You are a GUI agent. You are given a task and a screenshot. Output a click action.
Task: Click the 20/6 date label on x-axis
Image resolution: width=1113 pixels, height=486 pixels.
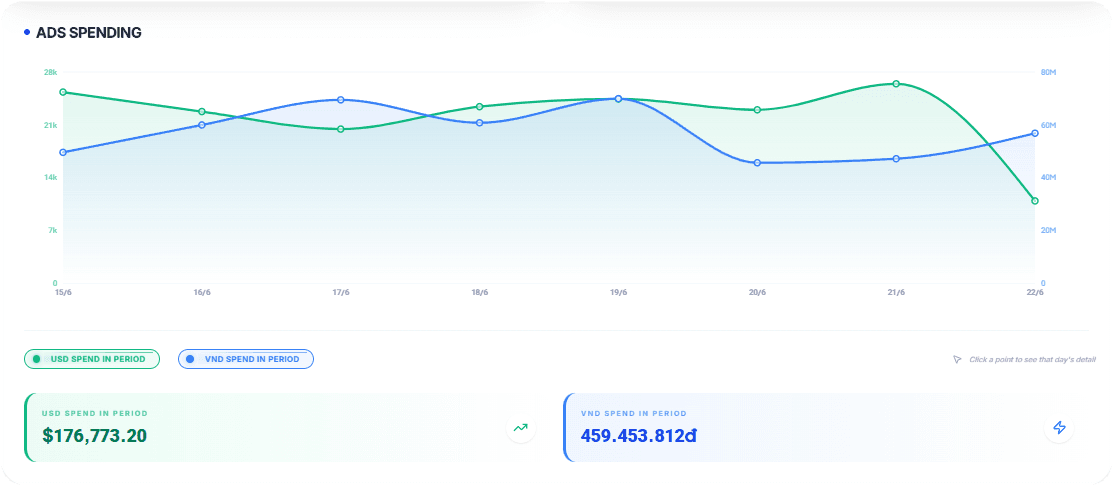[x=757, y=292]
